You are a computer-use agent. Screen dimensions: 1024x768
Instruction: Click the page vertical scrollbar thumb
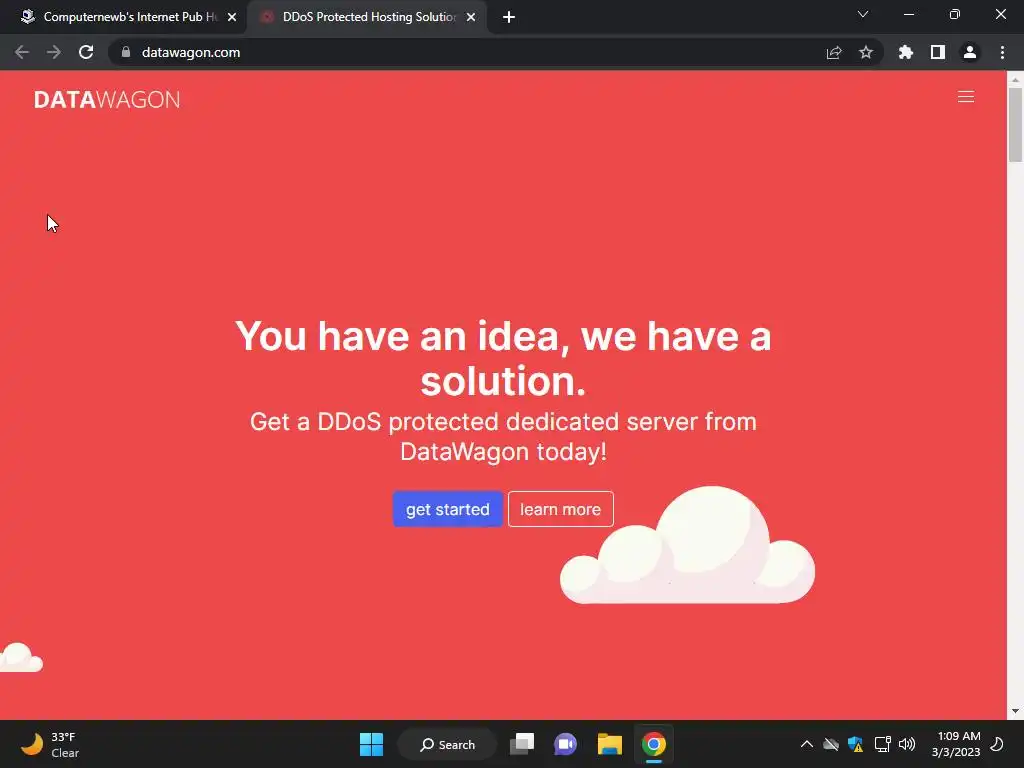[1015, 124]
